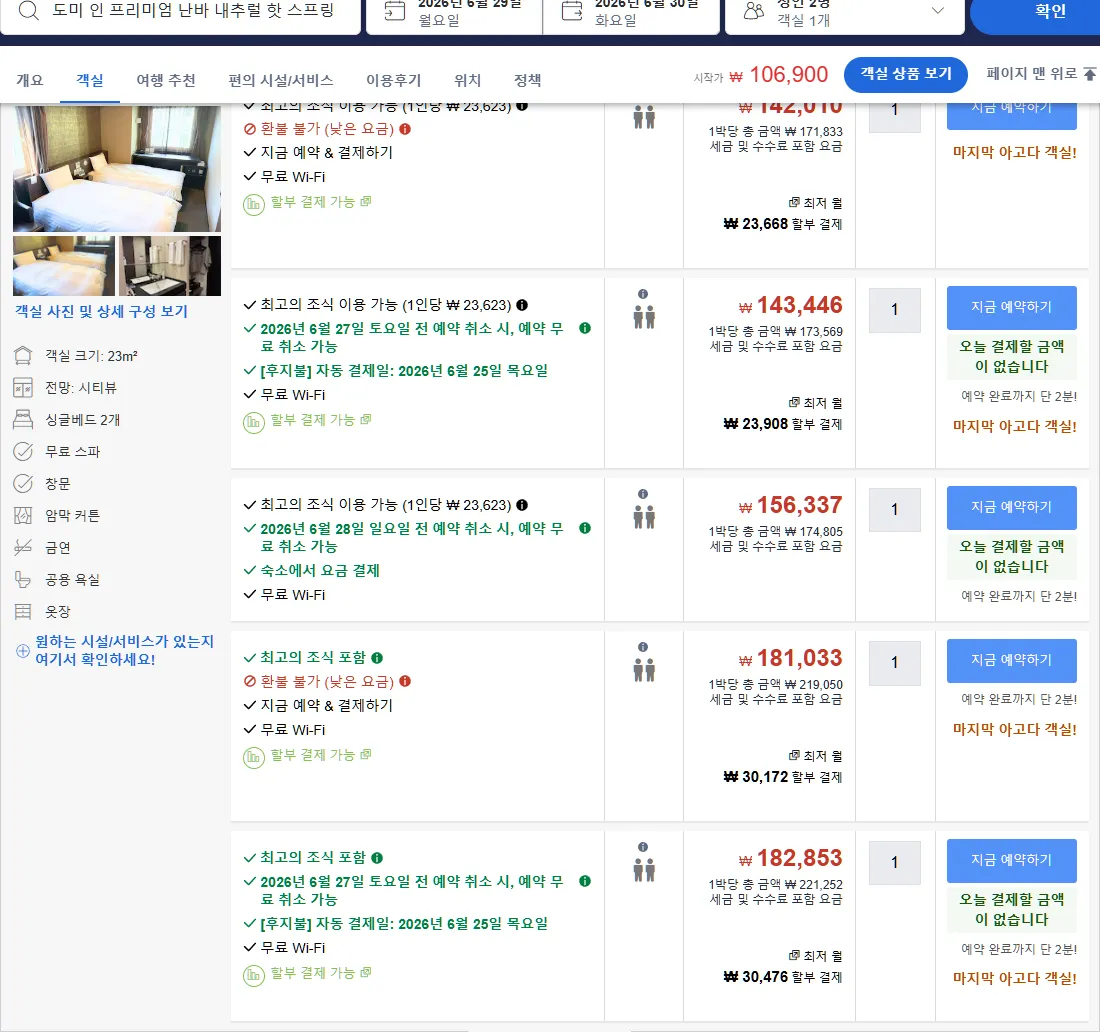Click the 객실 상품 보기 button
Image resolution: width=1100 pixels, height=1032 pixels.
coord(906,74)
